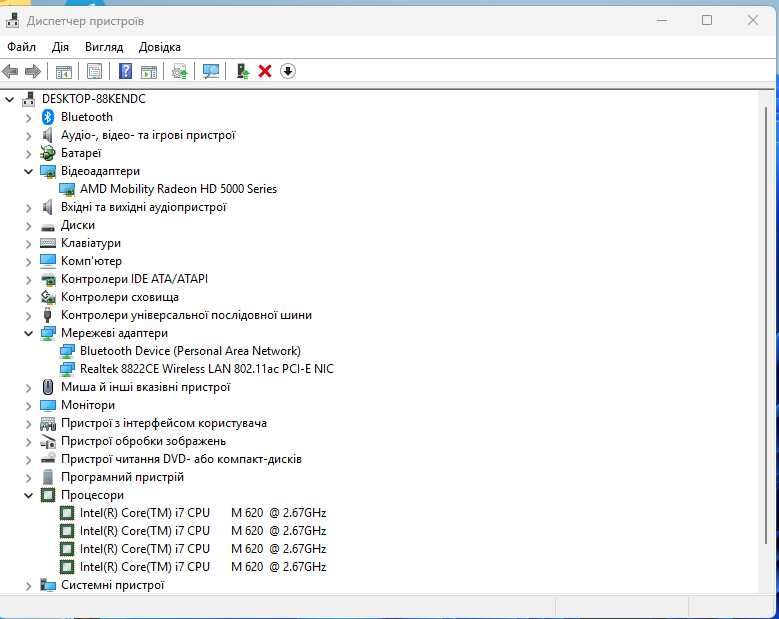Image resolution: width=779 pixels, height=619 pixels.
Task: Click the computer icon beside DESKTOP-88KENDC
Action: point(29,99)
